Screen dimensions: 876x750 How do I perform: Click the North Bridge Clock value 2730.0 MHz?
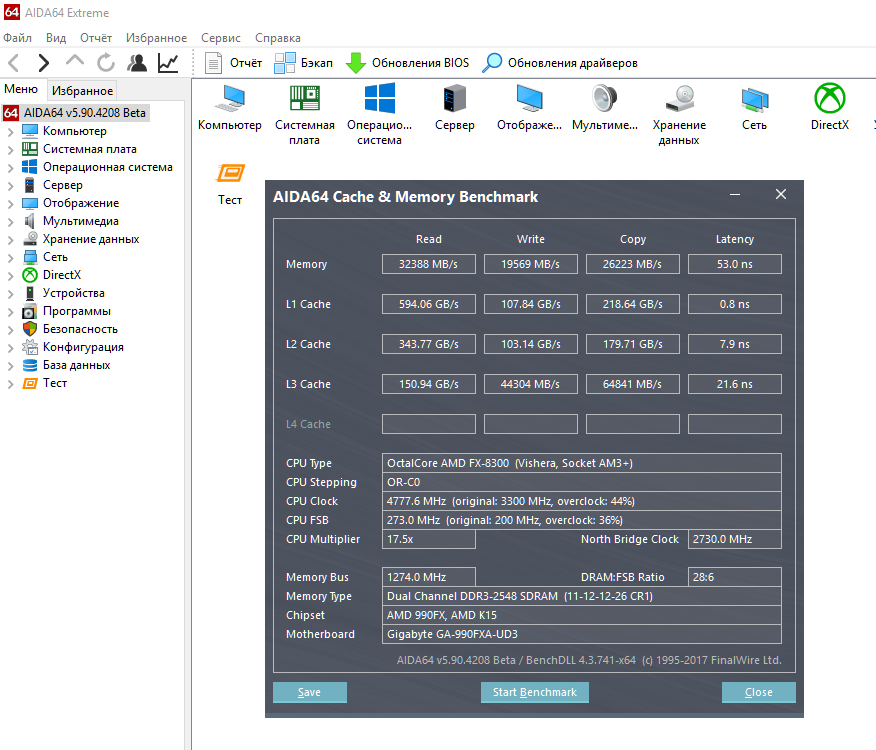pos(735,539)
